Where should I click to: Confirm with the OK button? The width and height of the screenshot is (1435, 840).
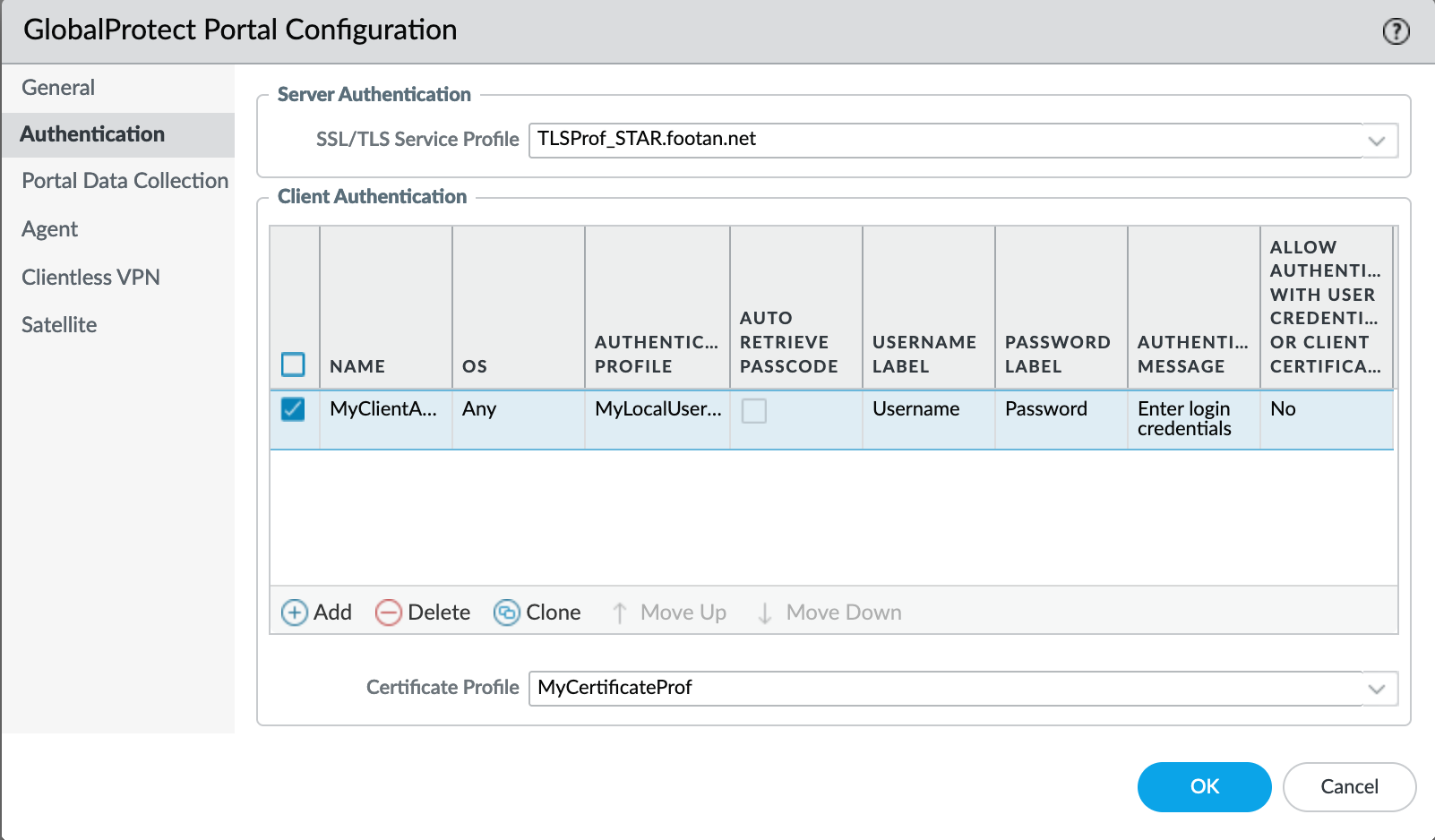(x=1204, y=787)
